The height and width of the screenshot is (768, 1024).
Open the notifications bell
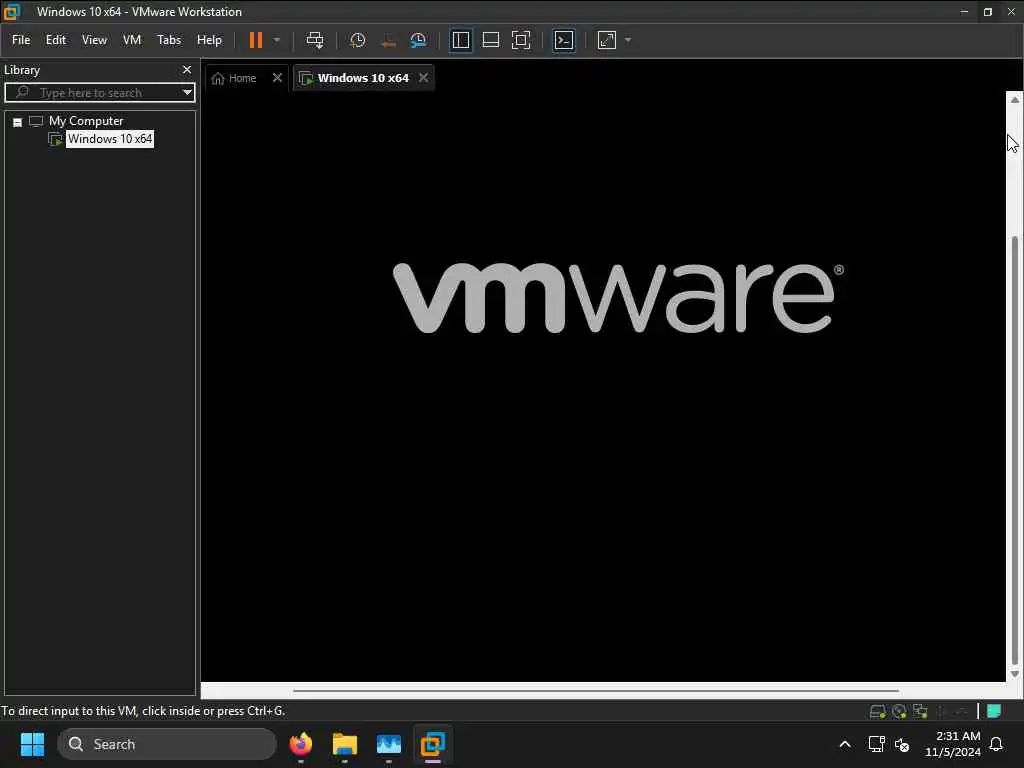pyautogui.click(x=997, y=744)
